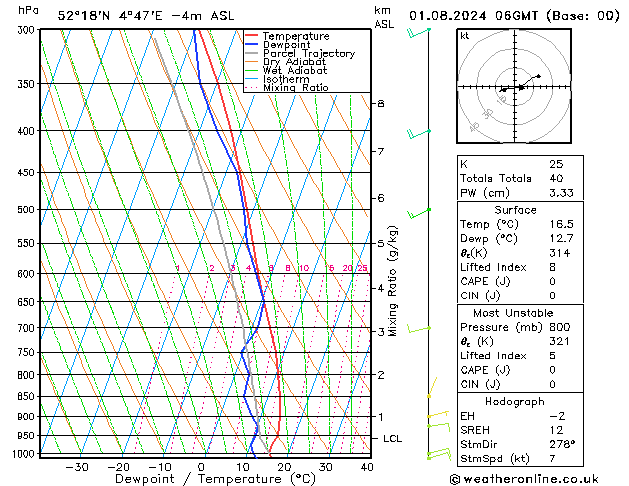Image resolution: width=629 pixels, height=486 pixels.
Task: Click the EH value -2
Action: coord(557,416)
